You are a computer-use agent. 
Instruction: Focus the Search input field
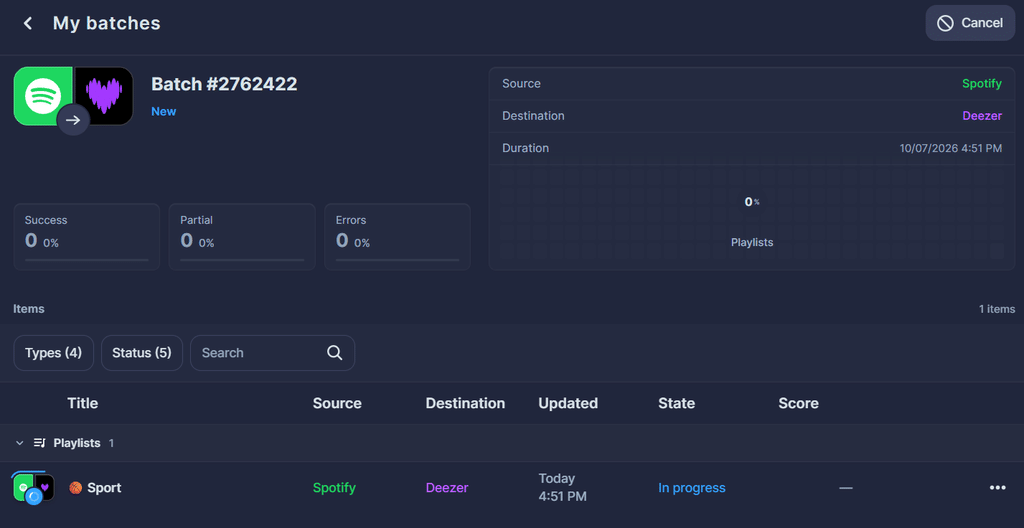point(272,353)
